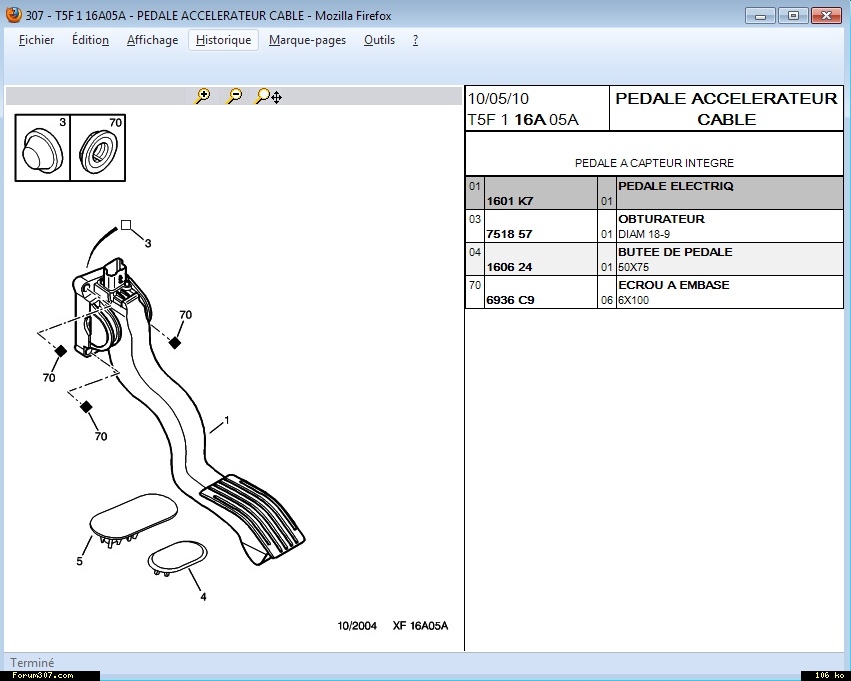Open the ? help menu
The height and width of the screenshot is (681, 851).
click(415, 40)
